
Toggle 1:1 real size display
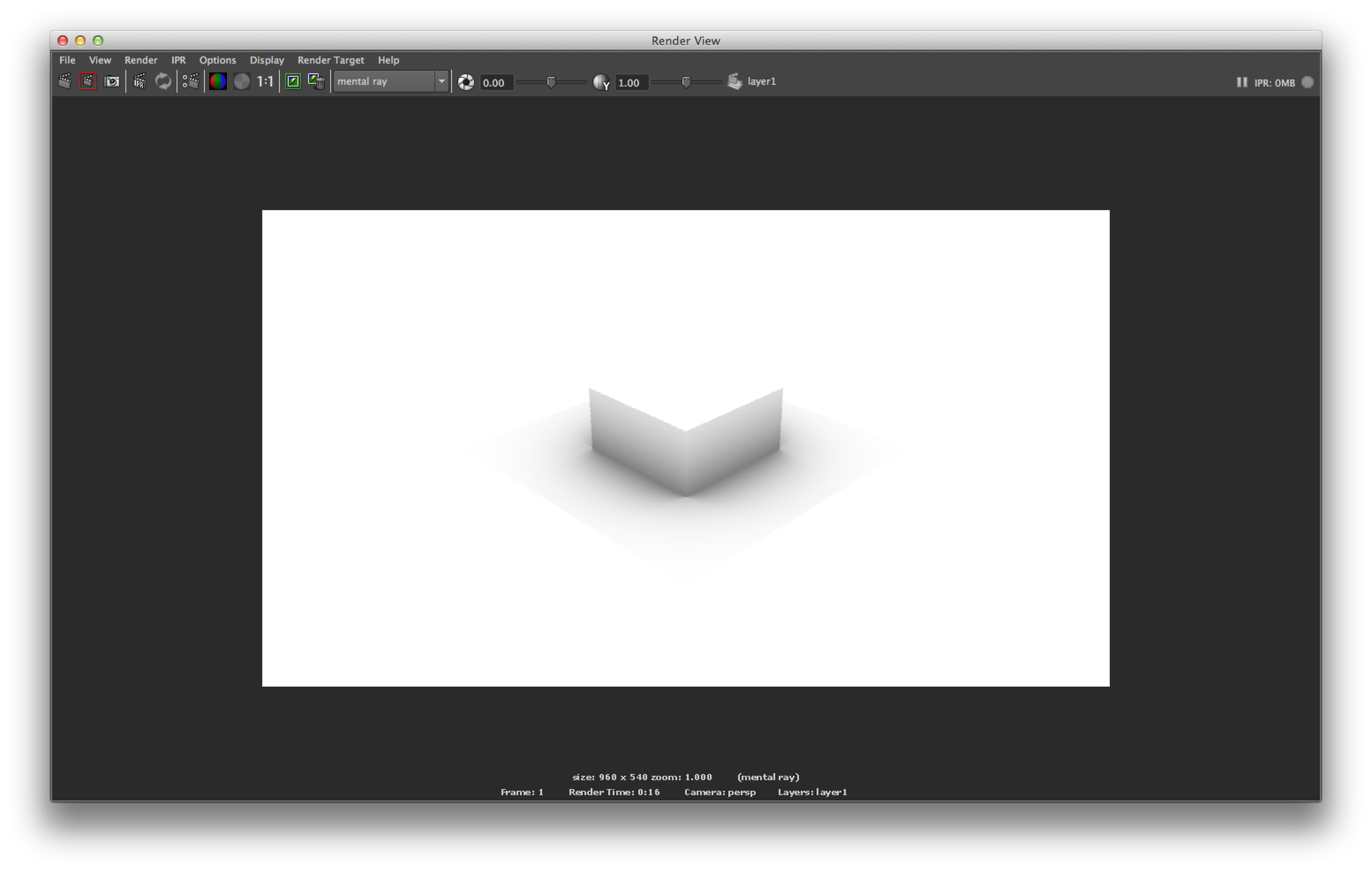(264, 82)
